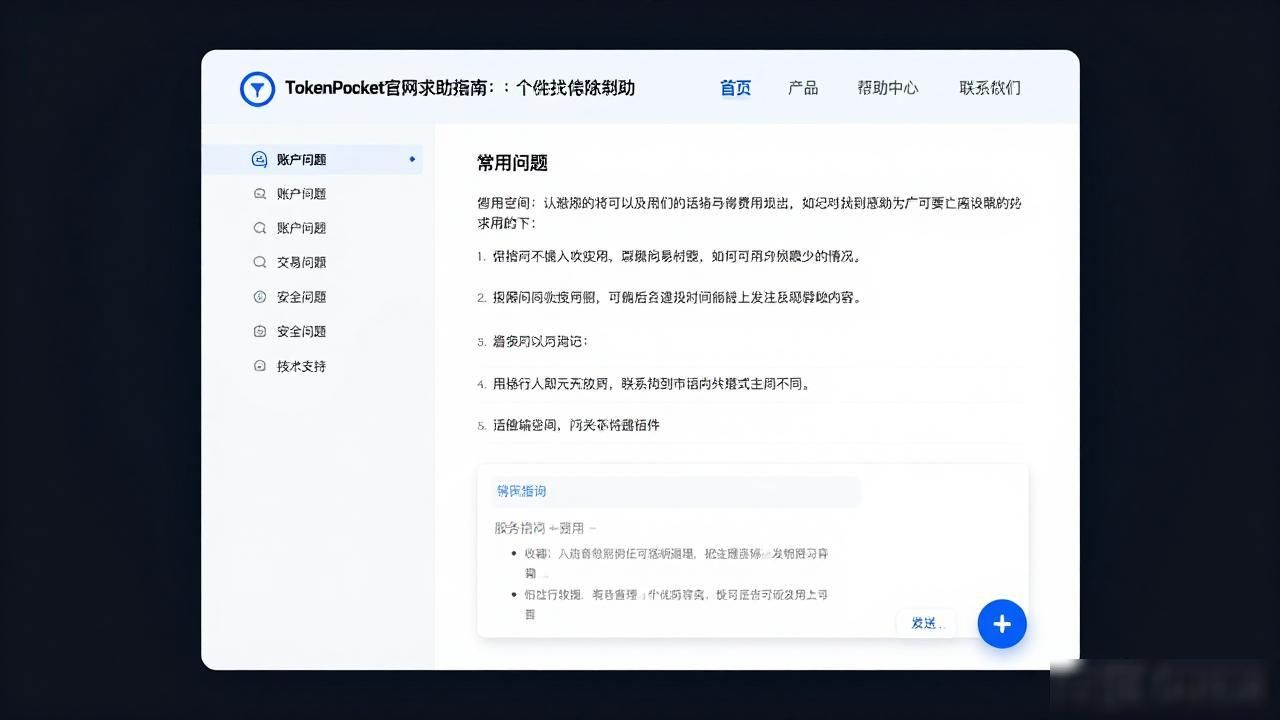Viewport: 1280px width, 720px height.
Task: Click the 常用问题 heading
Action: pos(512,163)
